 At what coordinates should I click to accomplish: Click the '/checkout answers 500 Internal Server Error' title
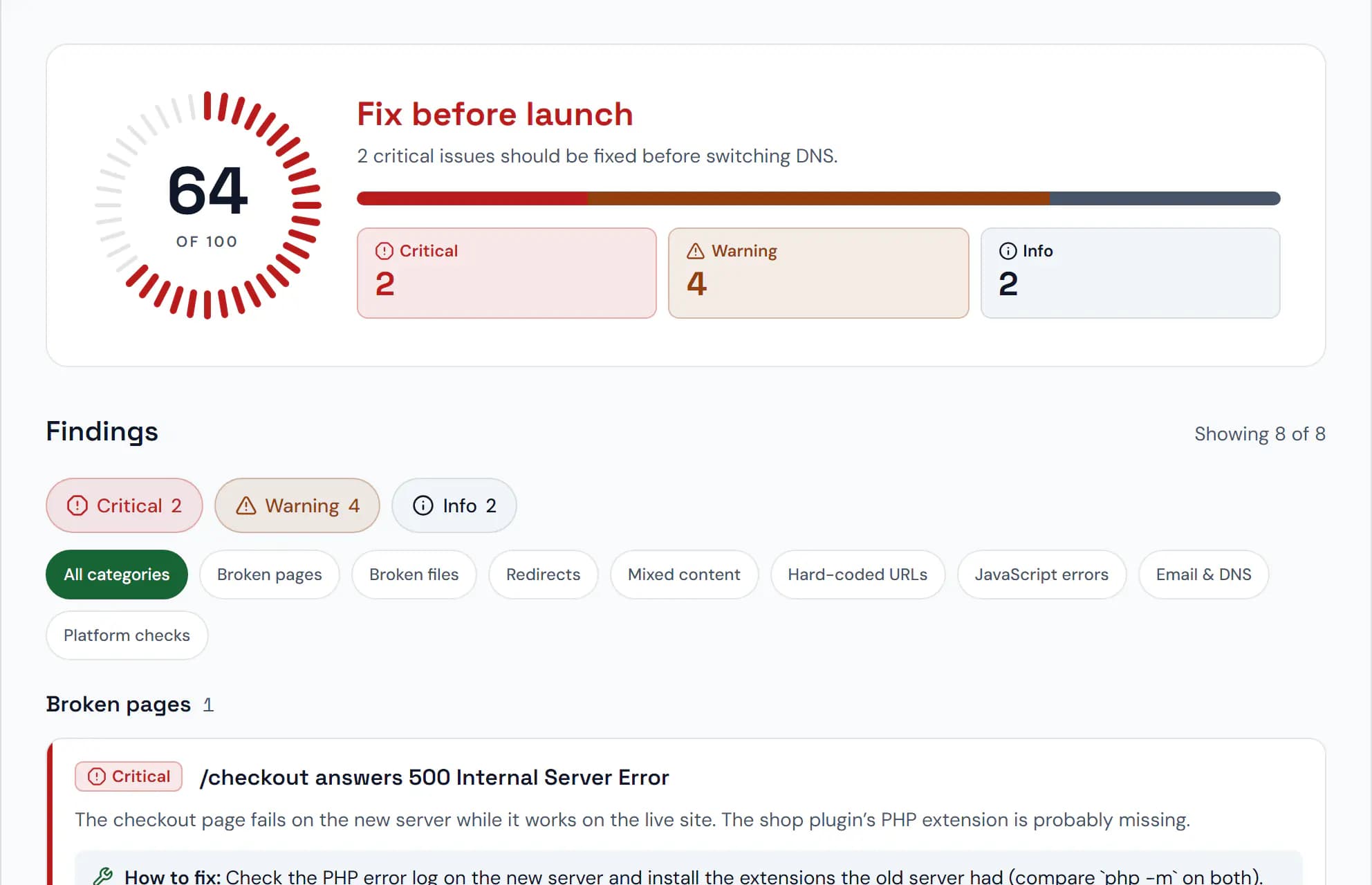434,777
